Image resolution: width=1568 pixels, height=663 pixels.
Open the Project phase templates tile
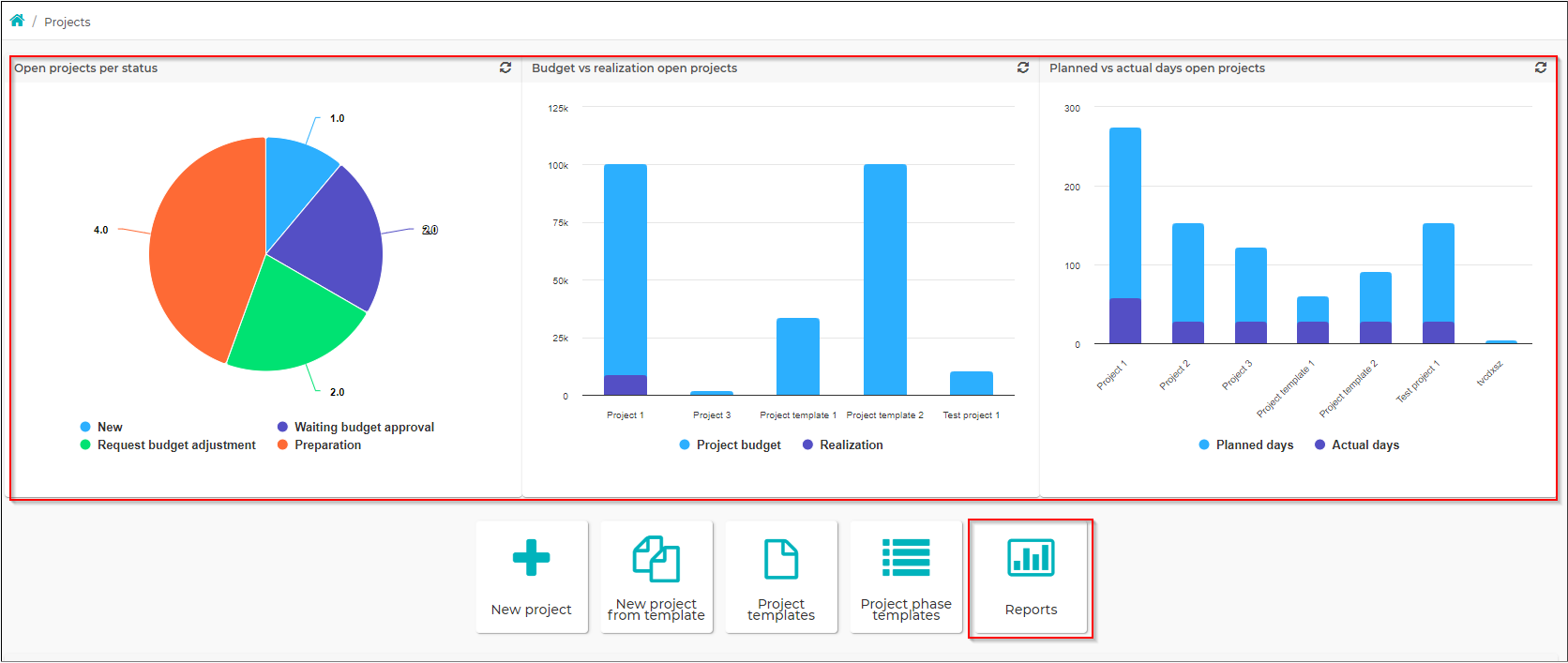pos(906,577)
